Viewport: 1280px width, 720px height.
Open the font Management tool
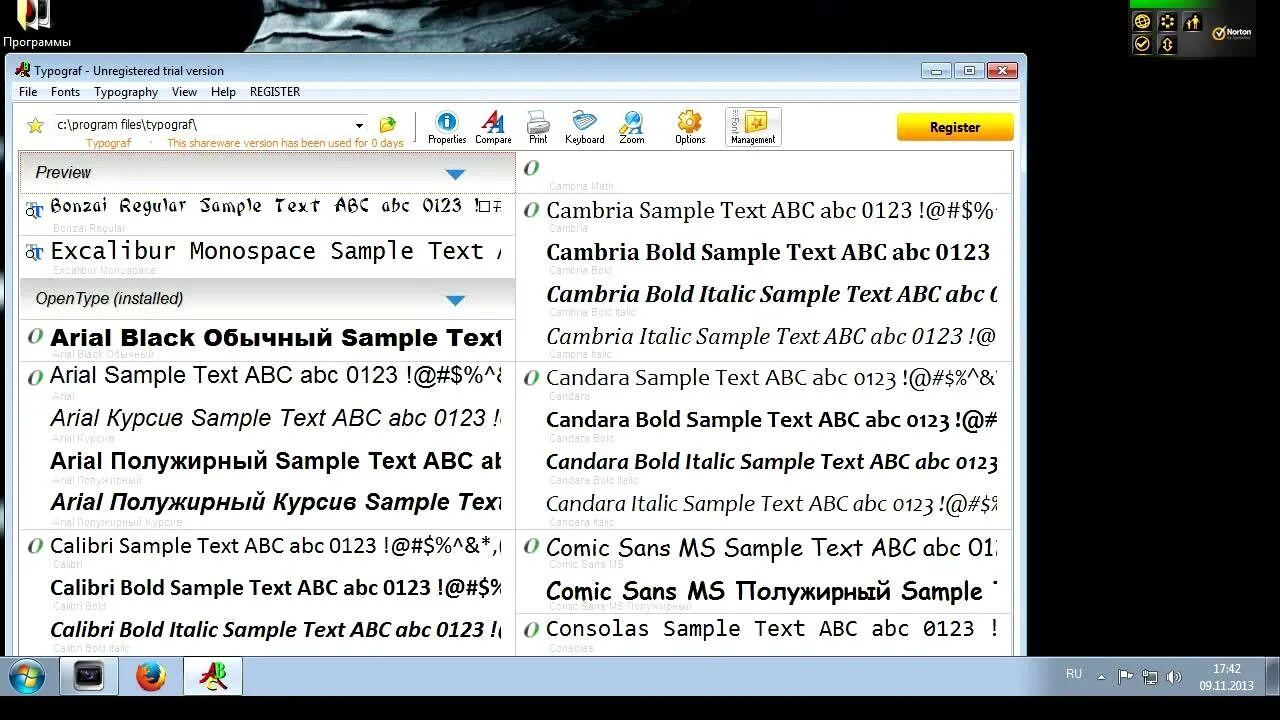[753, 128]
